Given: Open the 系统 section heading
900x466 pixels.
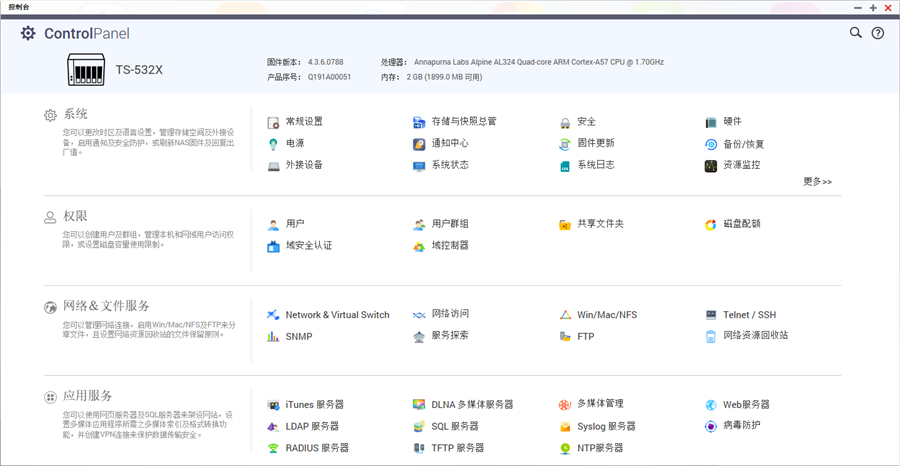Looking at the screenshot, I should (76, 115).
